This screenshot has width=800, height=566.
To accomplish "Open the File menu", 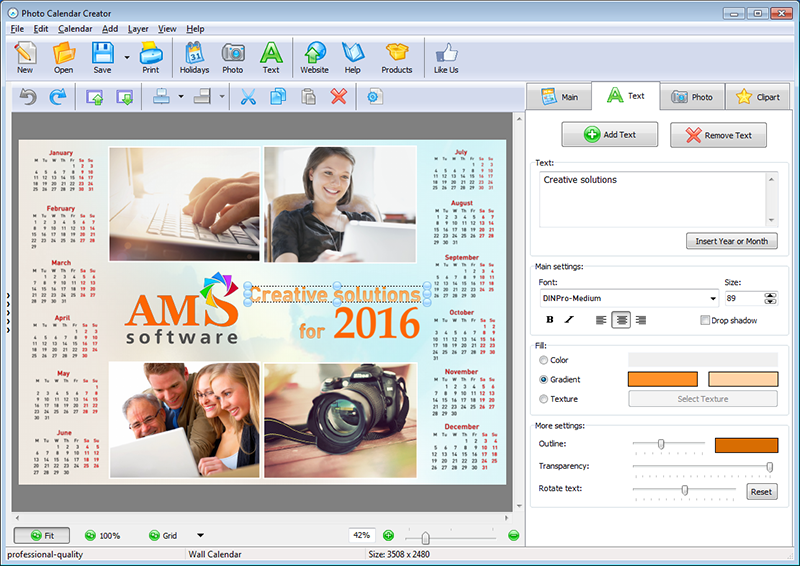I will (17, 29).
